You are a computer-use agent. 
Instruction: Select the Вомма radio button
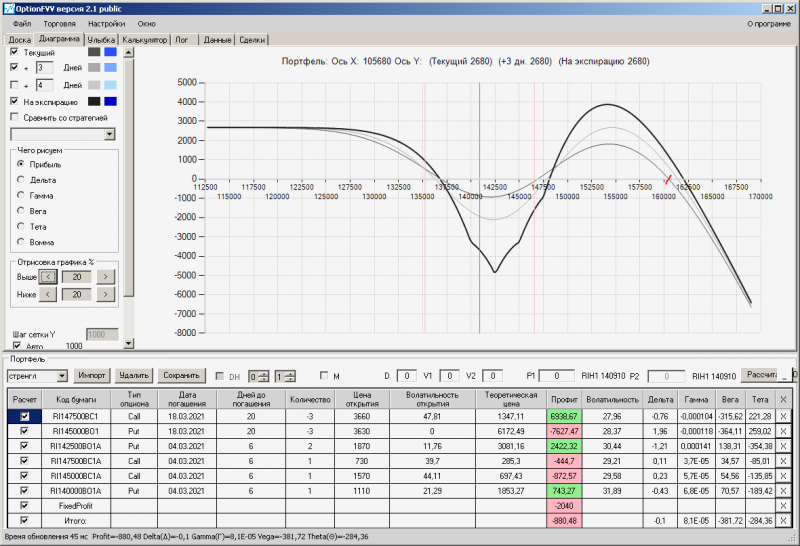pyautogui.click(x=20, y=241)
